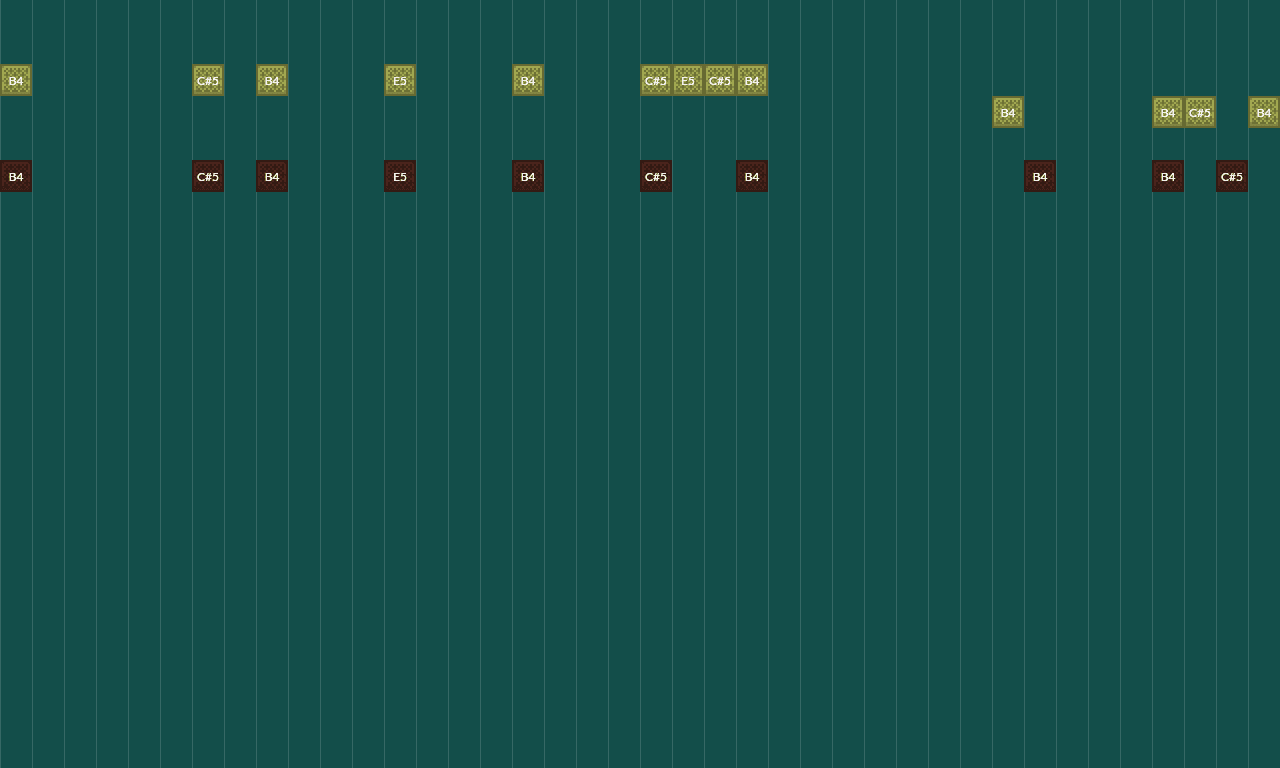Select the first green E5 note block
Screen dimensions: 1280x768
399,80
